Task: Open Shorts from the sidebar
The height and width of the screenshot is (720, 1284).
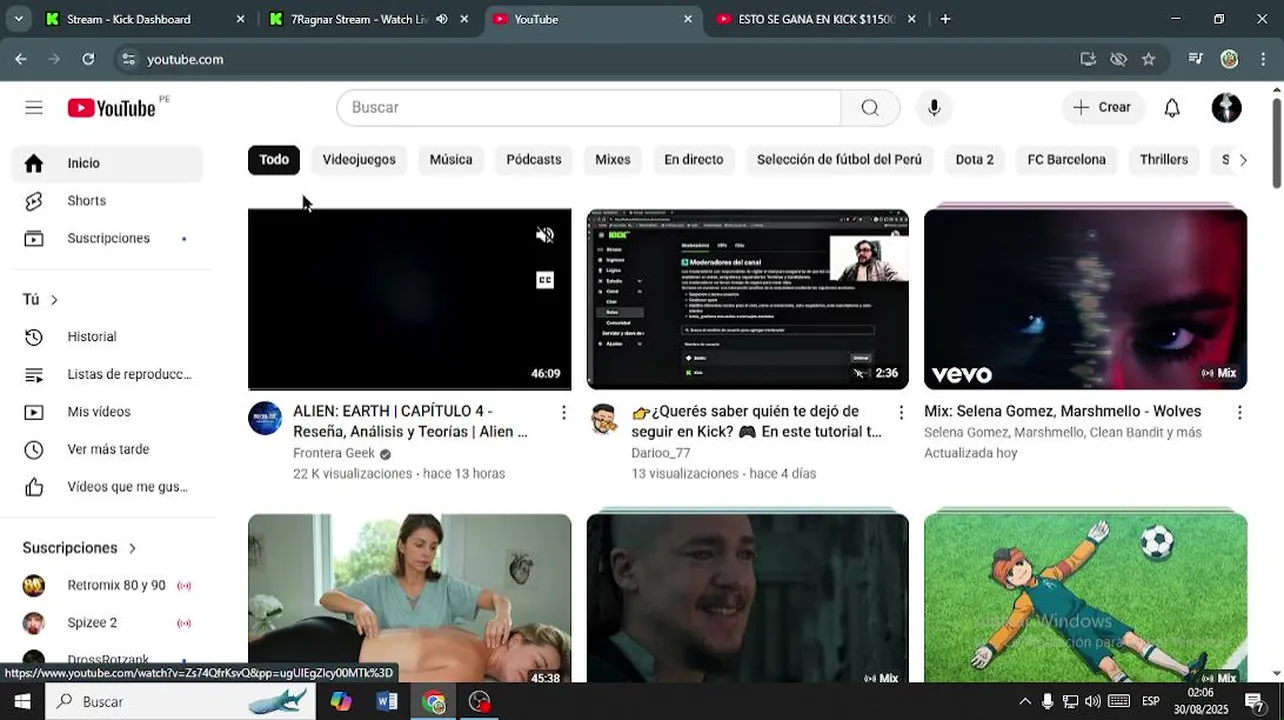Action: pyautogui.click(x=107, y=201)
